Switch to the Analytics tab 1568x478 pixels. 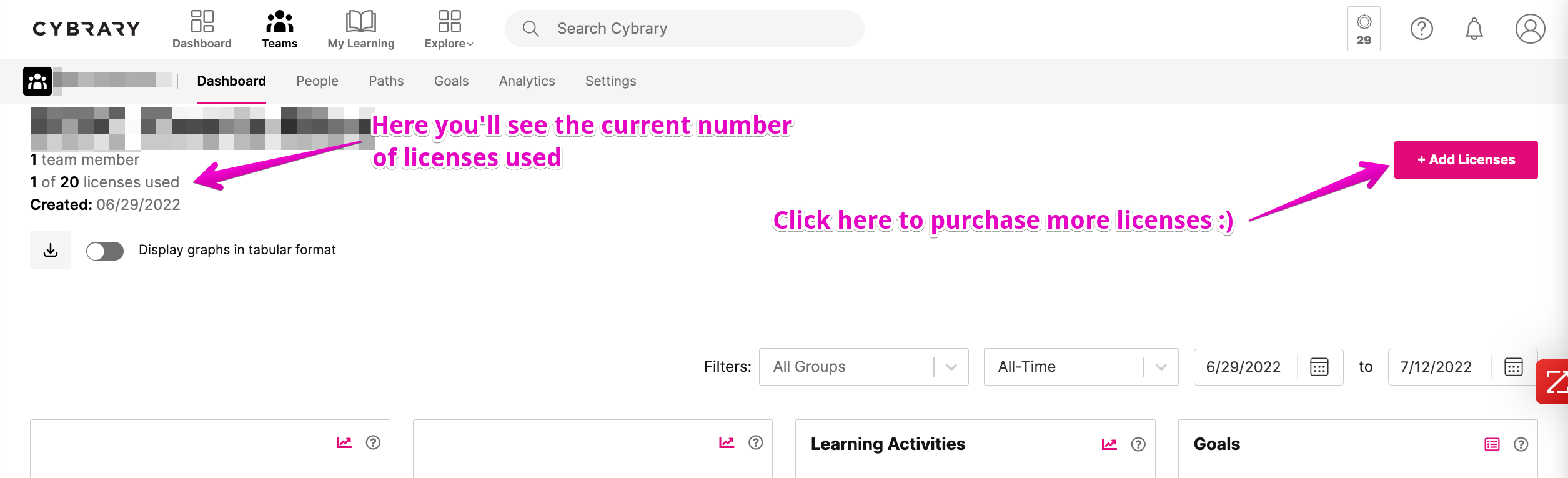(x=527, y=81)
